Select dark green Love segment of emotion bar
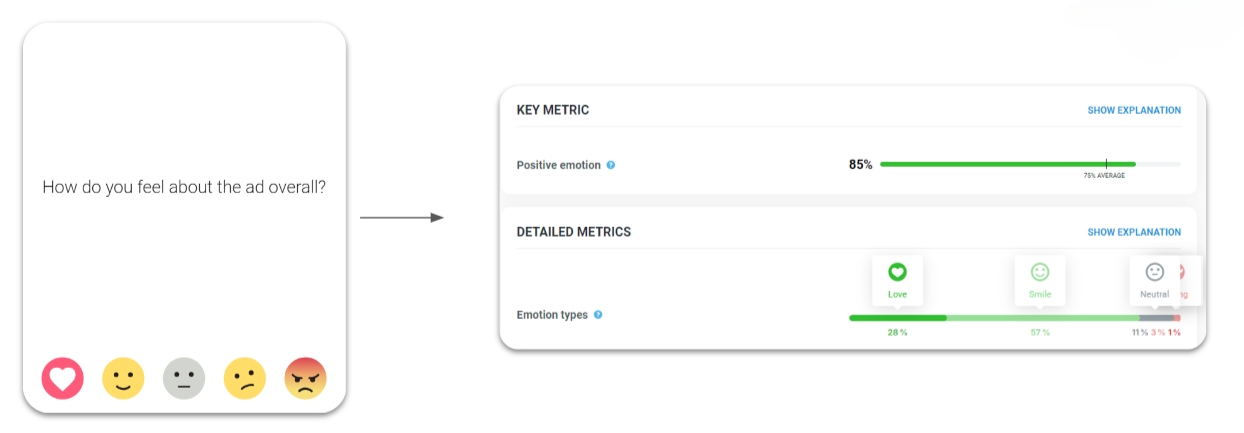Screen dimensions: 1244x433 tap(898, 318)
